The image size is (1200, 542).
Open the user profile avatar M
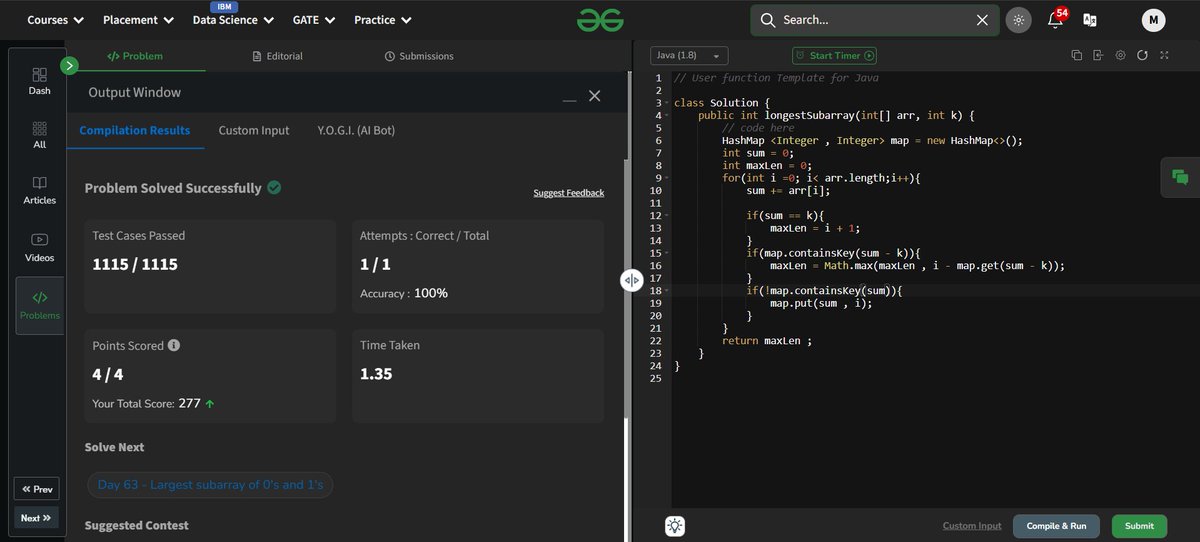(1153, 20)
